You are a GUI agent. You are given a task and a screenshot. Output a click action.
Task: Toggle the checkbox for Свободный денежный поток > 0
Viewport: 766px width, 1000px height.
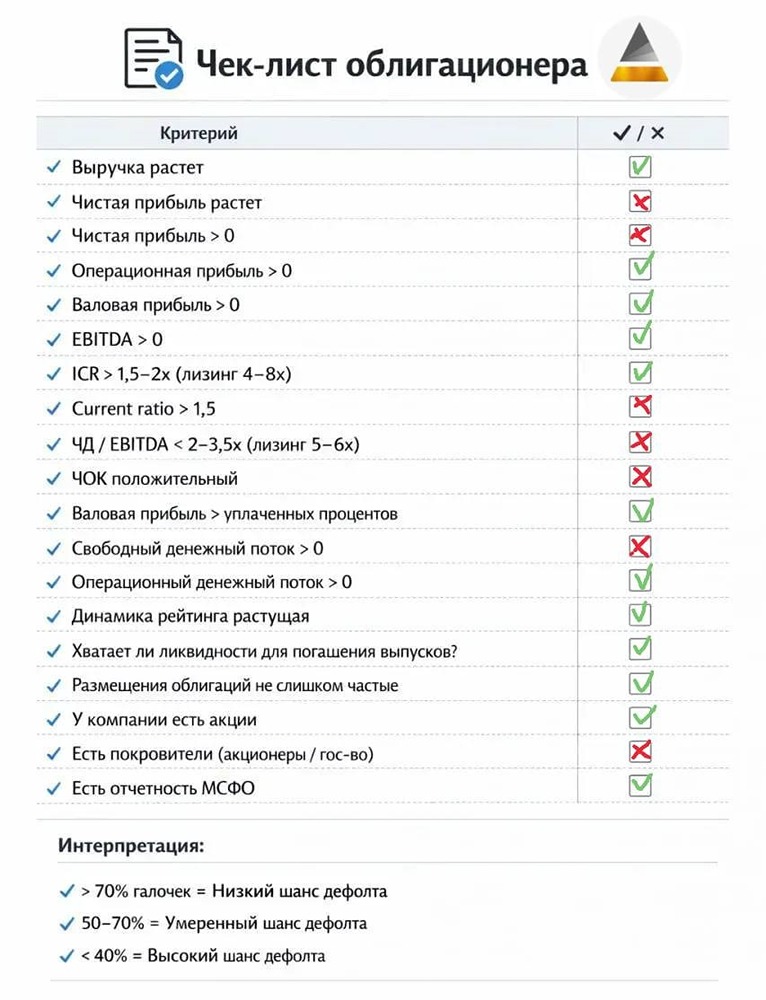pyautogui.click(x=640, y=546)
